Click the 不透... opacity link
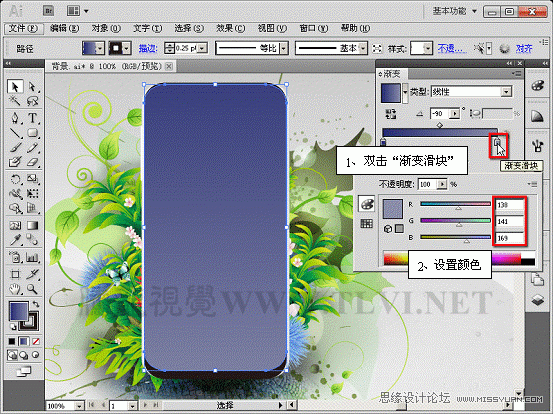This screenshot has height=414, width=553. tap(451, 48)
